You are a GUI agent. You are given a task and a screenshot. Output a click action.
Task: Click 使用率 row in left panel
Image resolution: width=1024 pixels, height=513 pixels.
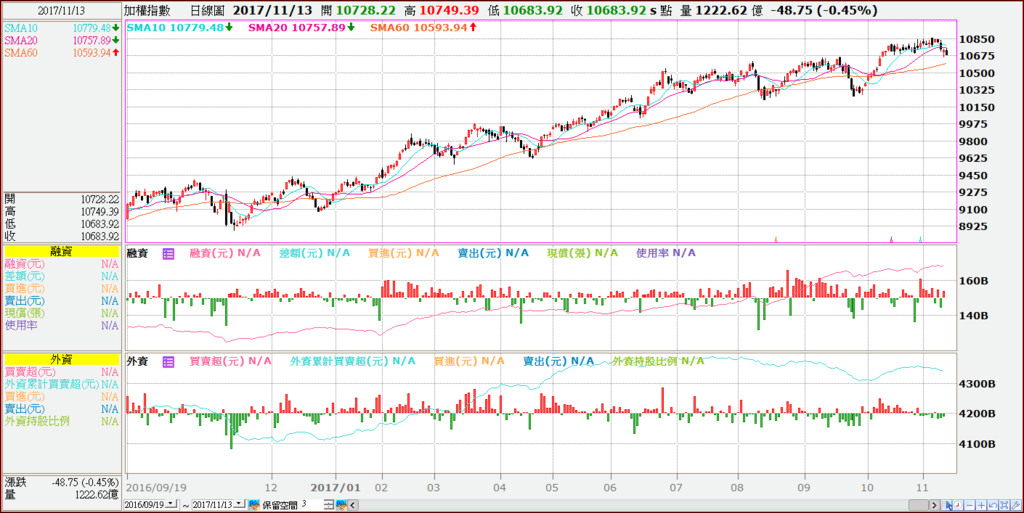click(x=61, y=325)
